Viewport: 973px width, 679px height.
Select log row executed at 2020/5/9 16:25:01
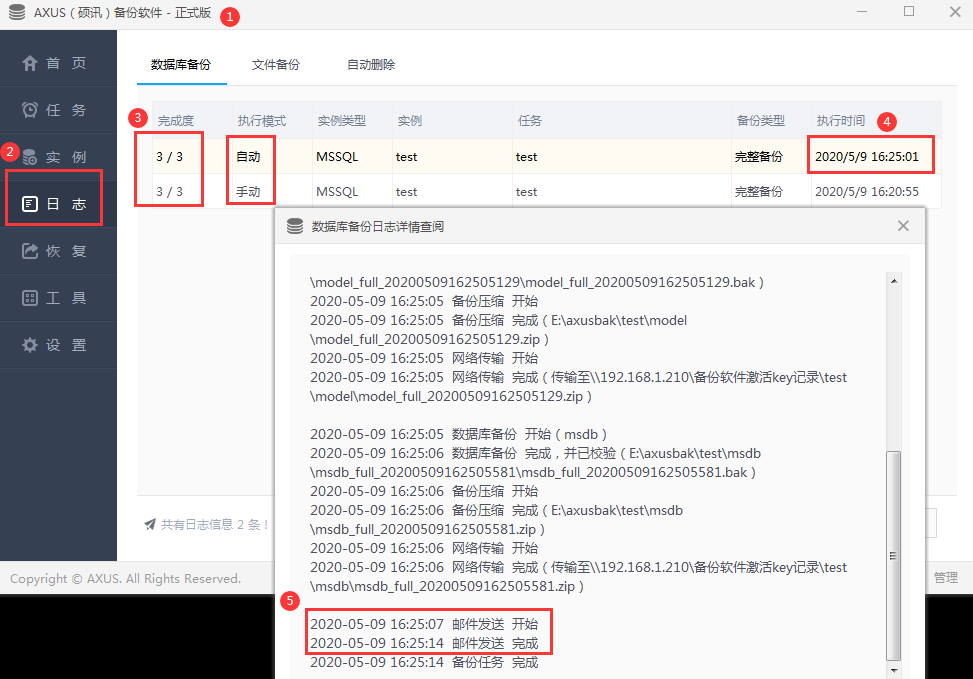(x=547, y=156)
